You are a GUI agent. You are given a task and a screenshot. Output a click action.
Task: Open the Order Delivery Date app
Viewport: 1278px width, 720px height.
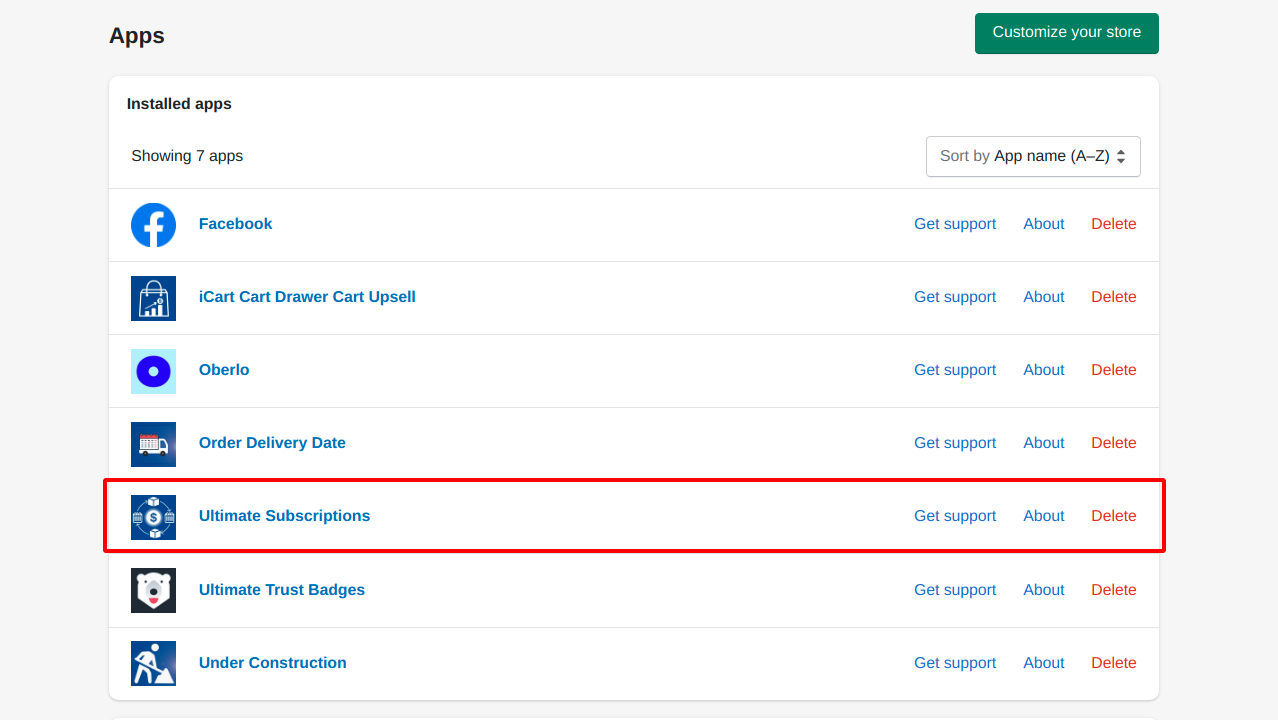[272, 443]
